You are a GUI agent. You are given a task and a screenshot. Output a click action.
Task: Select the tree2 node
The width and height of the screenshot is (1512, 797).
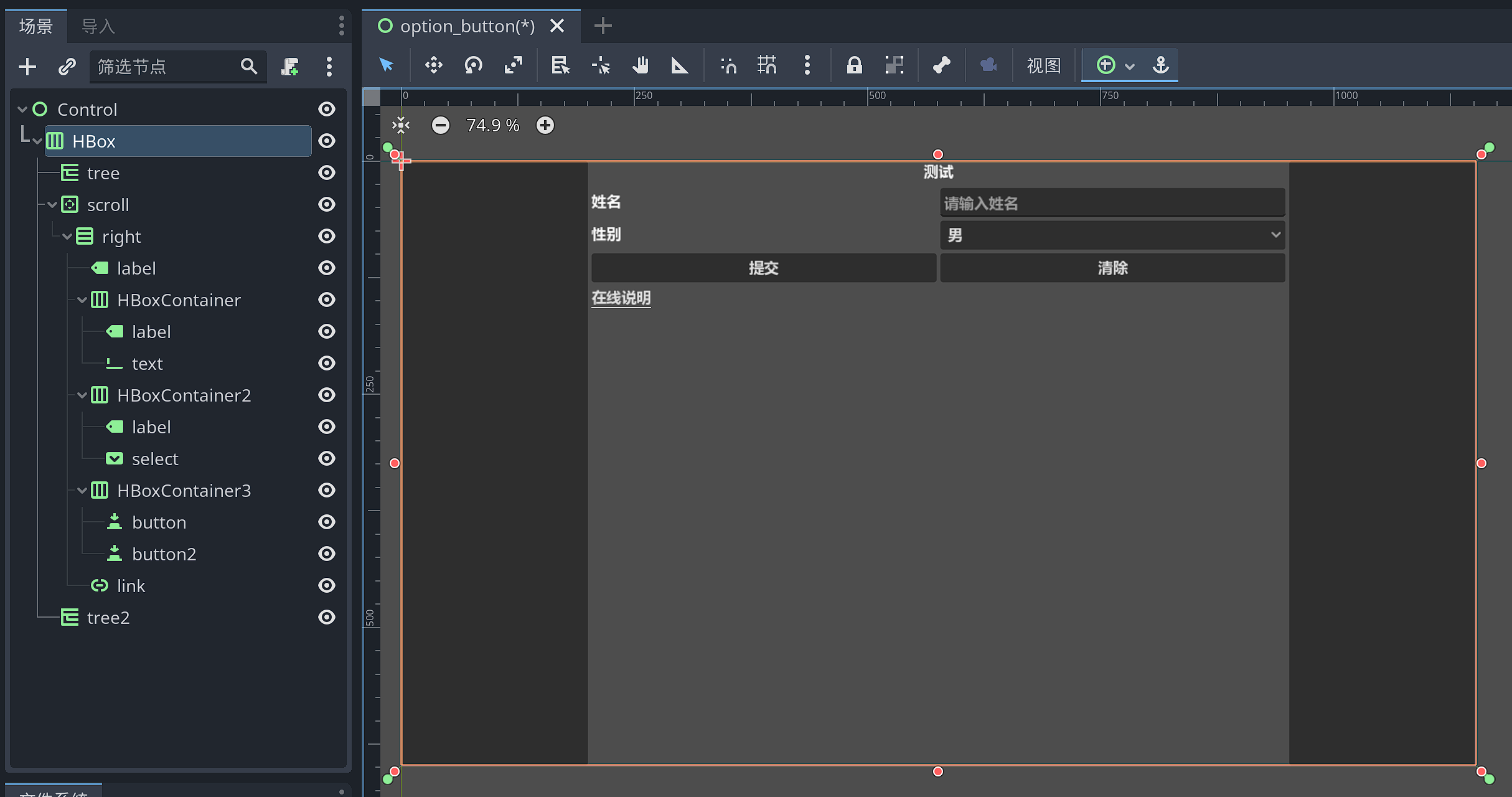(x=108, y=618)
